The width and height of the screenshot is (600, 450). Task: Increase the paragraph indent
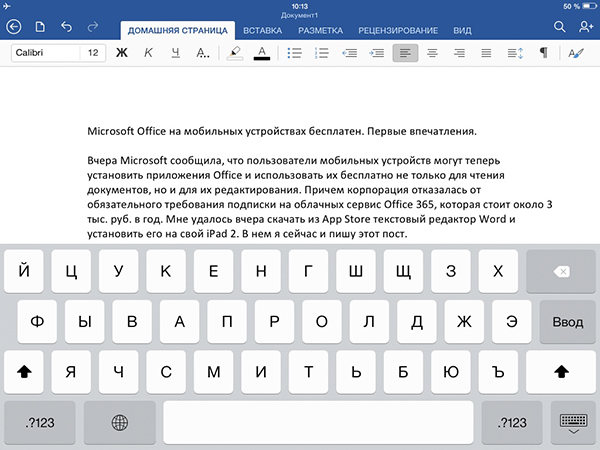[x=377, y=53]
